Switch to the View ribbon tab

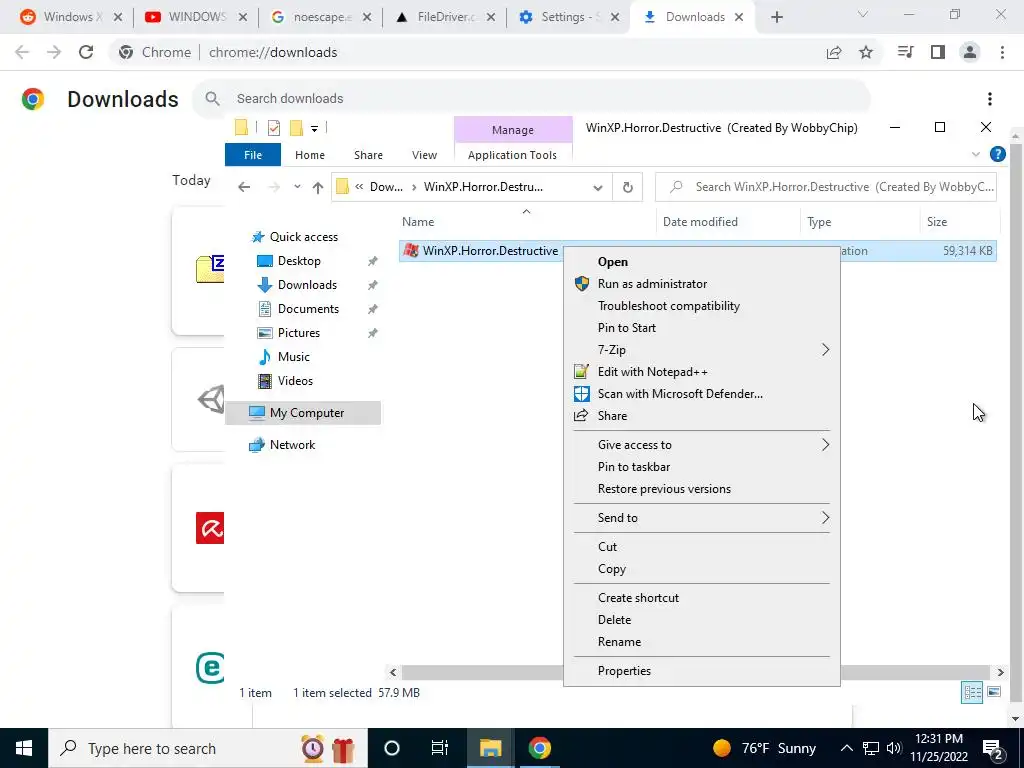click(x=424, y=155)
